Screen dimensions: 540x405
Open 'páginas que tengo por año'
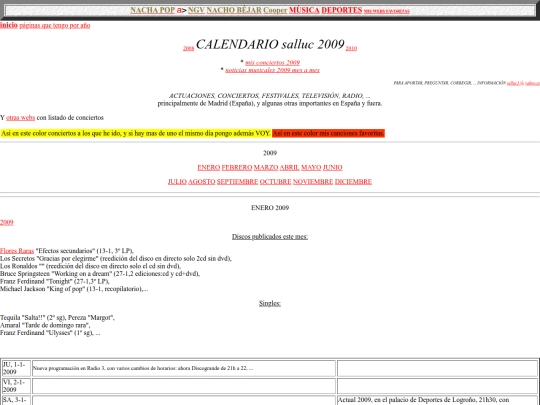pyautogui.click(x=55, y=25)
